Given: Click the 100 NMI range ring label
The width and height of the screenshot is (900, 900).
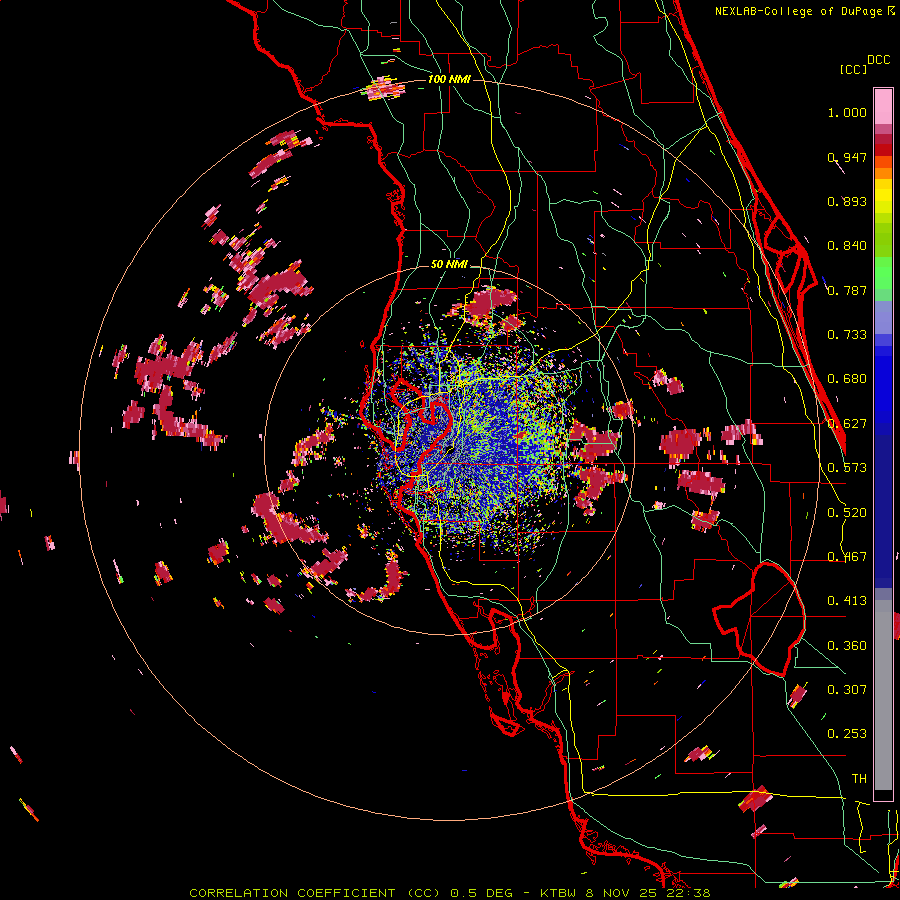Looking at the screenshot, I should [x=449, y=79].
